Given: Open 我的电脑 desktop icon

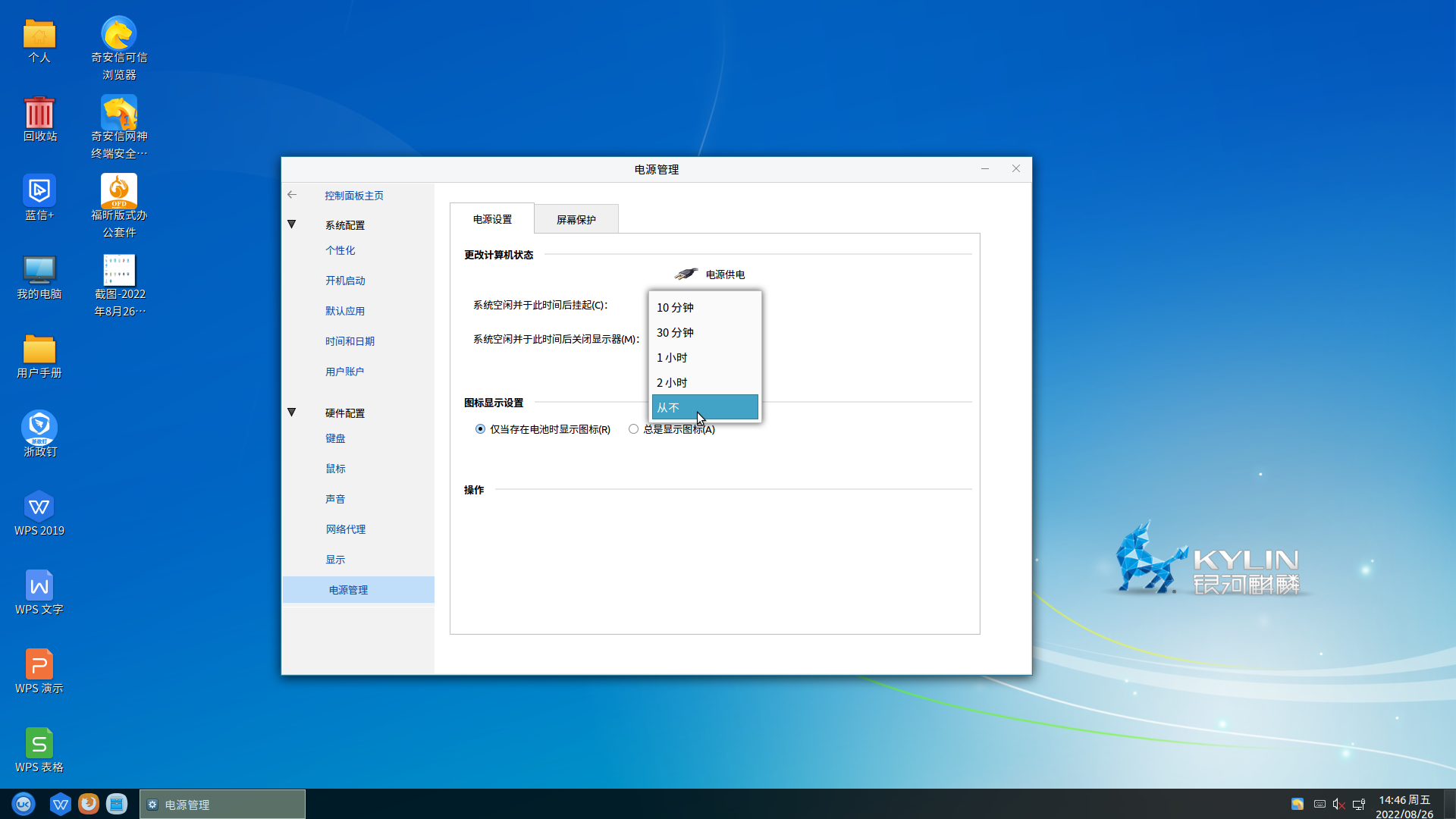Looking at the screenshot, I should 39,270.
